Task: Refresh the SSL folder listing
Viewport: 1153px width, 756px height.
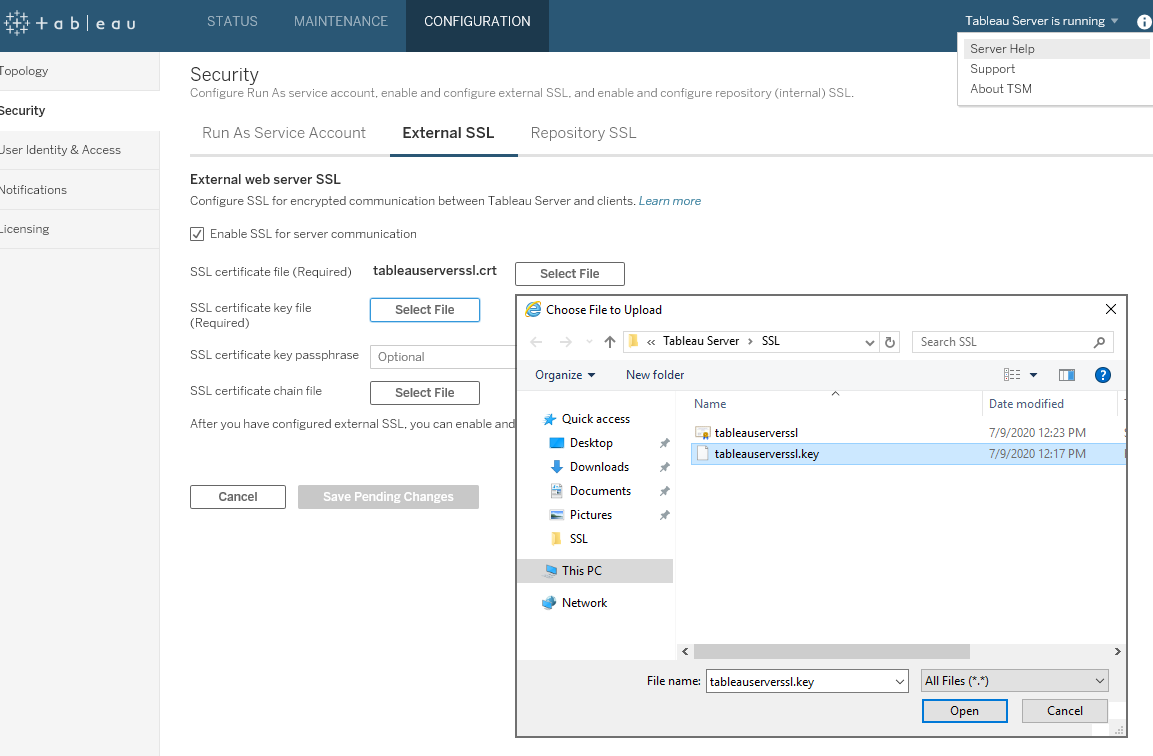Action: (890, 342)
